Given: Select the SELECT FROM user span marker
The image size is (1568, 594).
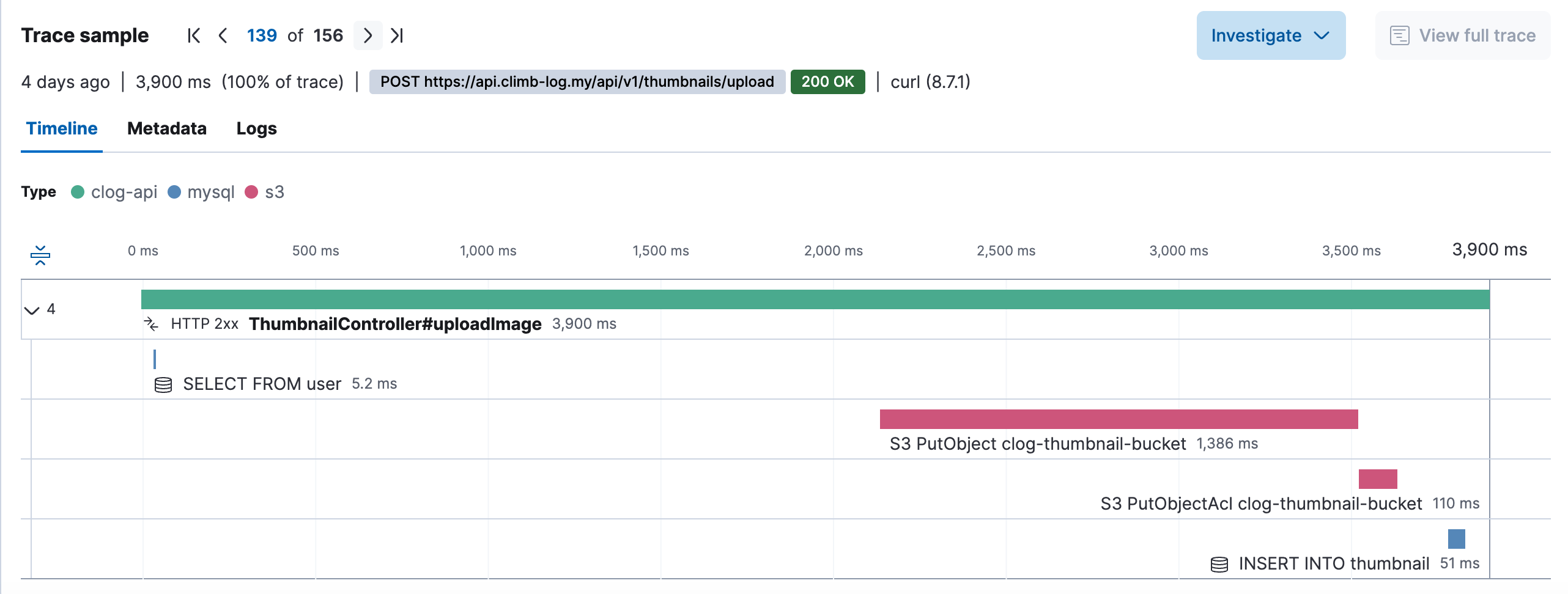Looking at the screenshot, I should click(x=155, y=359).
